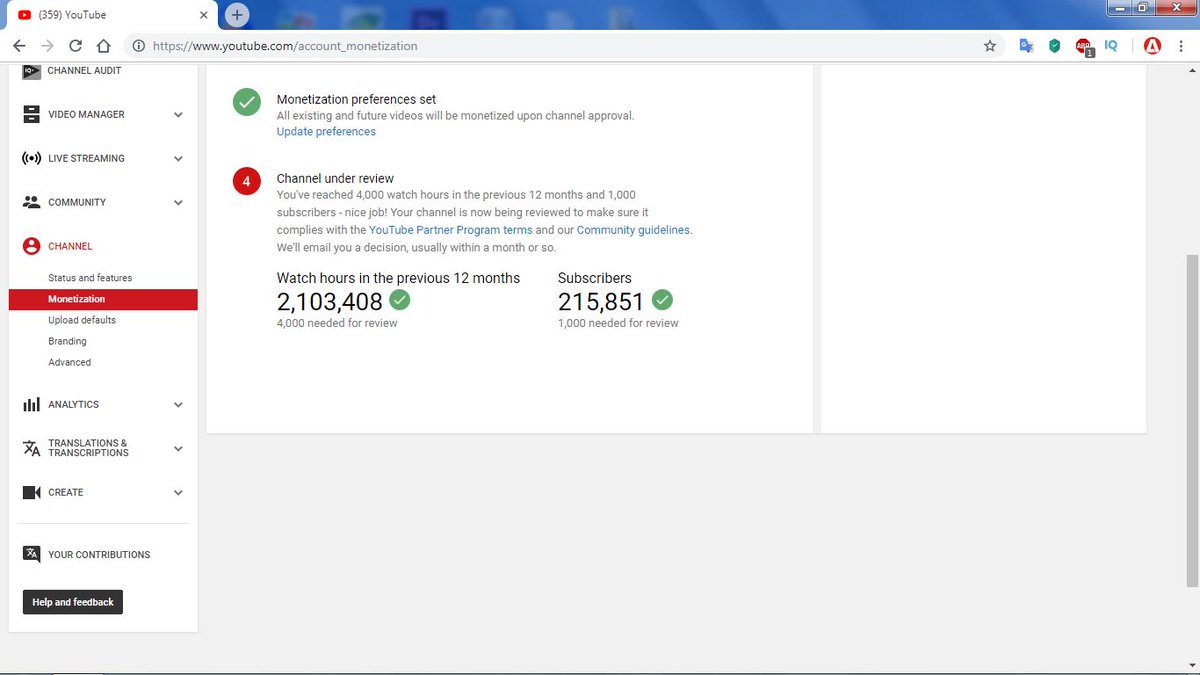The width and height of the screenshot is (1200, 675).
Task: Click 'Channel under review' heading
Action: [335, 178]
